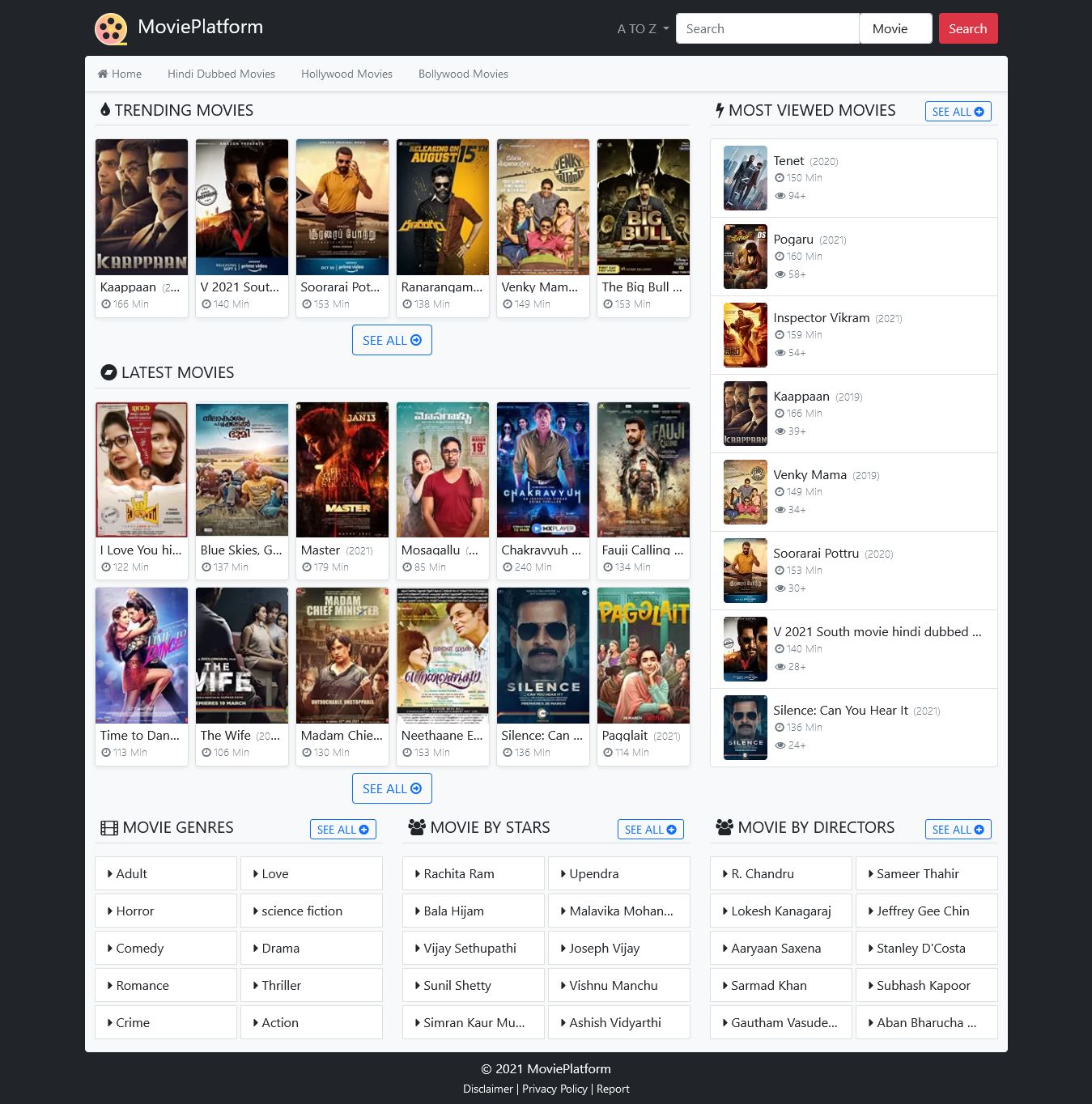Select the science fiction genre

312,911
